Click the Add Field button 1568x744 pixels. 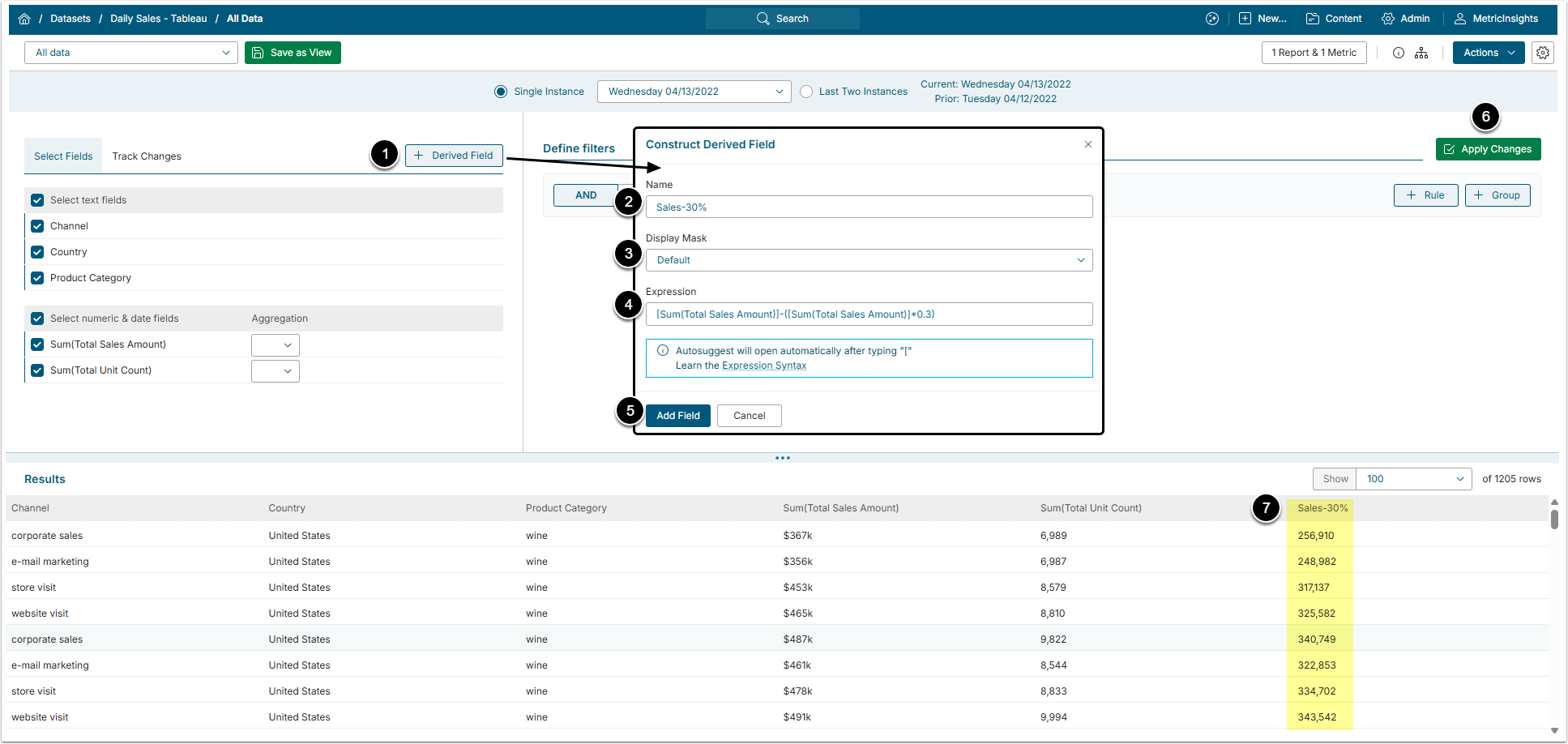click(677, 416)
